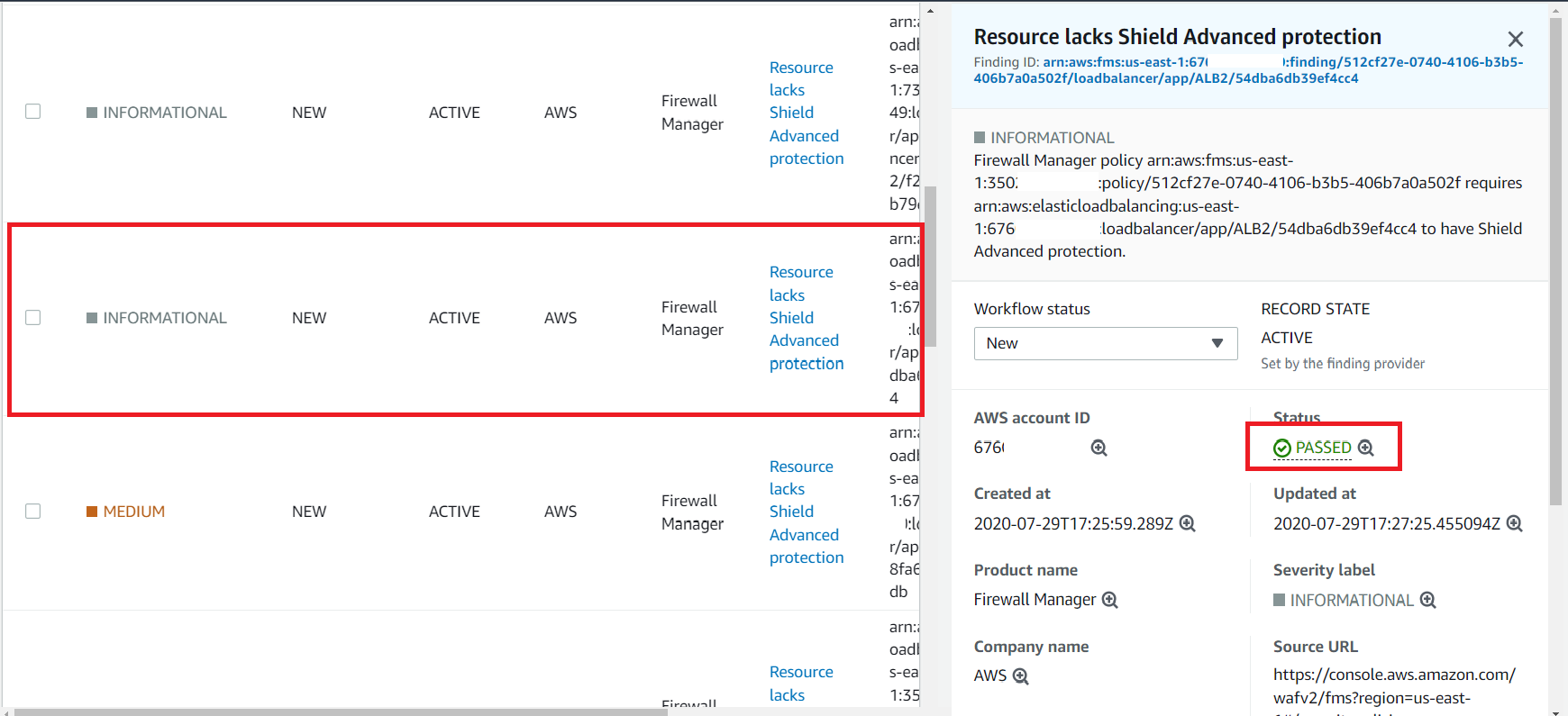The image size is (1568, 716).
Task: Click the zoom icon beside the Created at timestamp
Action: tap(1187, 523)
